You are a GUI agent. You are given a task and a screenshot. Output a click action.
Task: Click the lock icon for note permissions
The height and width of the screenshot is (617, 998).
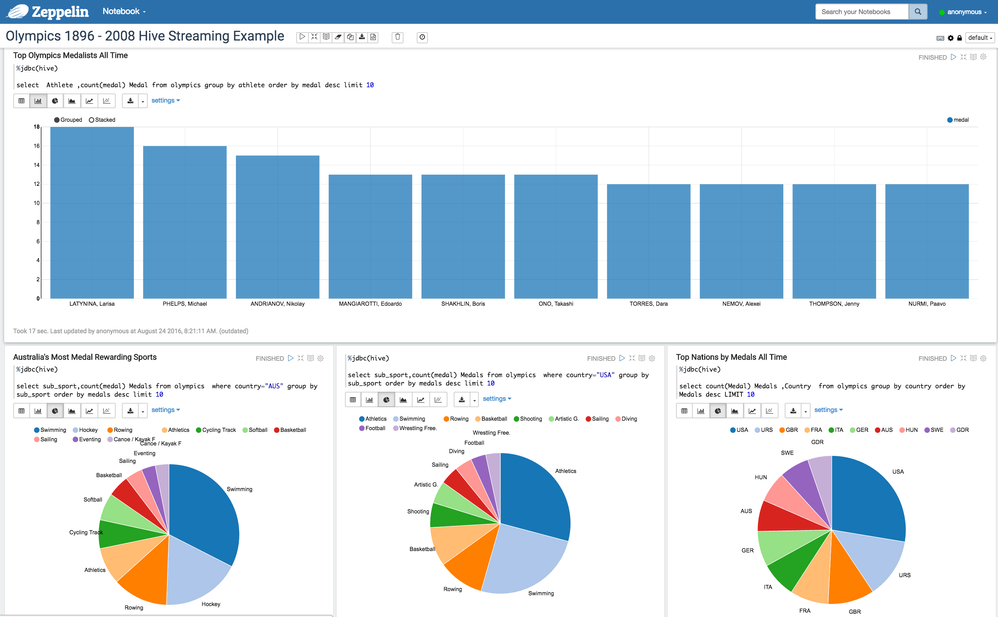[x=960, y=38]
